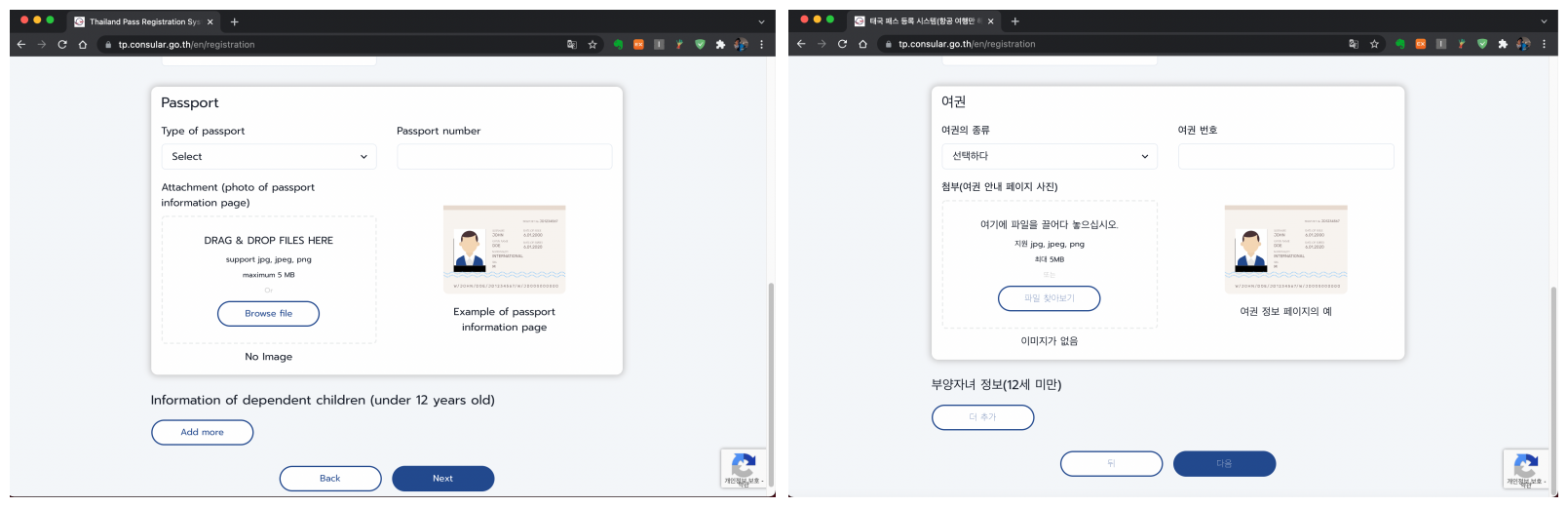Screen dimensions: 1568x507
Task: Click the 뒤 back button in Korean form
Action: pyautogui.click(x=1112, y=464)
